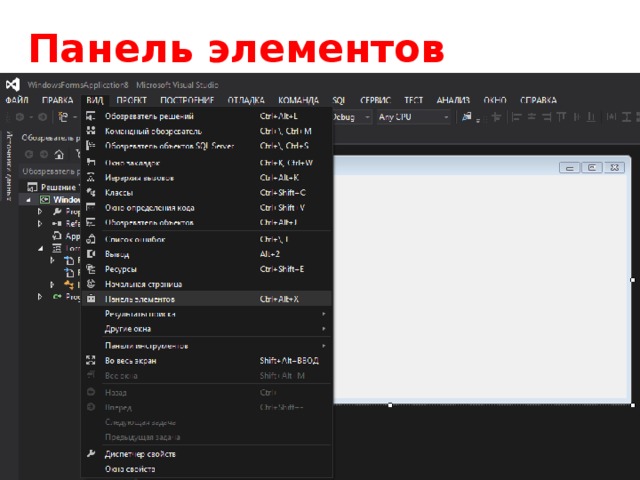Select Панель элементов menu entry

click(207, 299)
